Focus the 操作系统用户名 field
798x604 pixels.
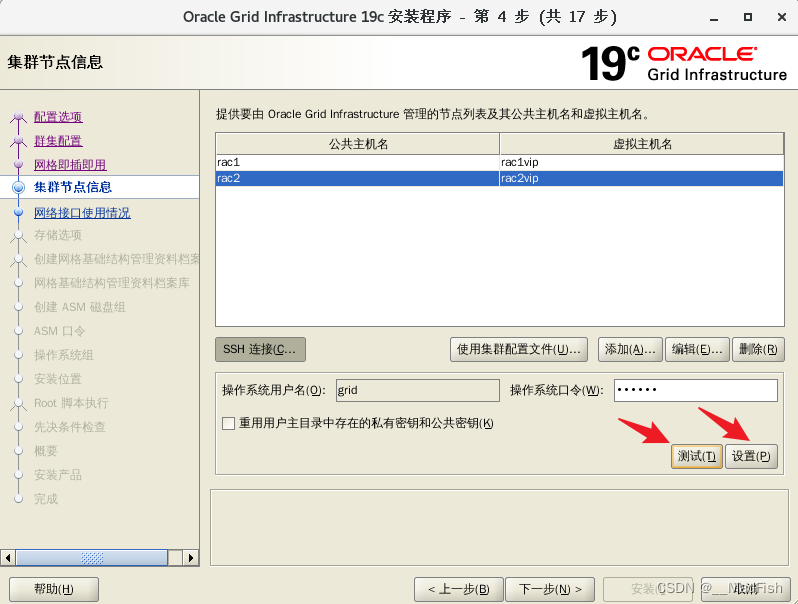418,390
